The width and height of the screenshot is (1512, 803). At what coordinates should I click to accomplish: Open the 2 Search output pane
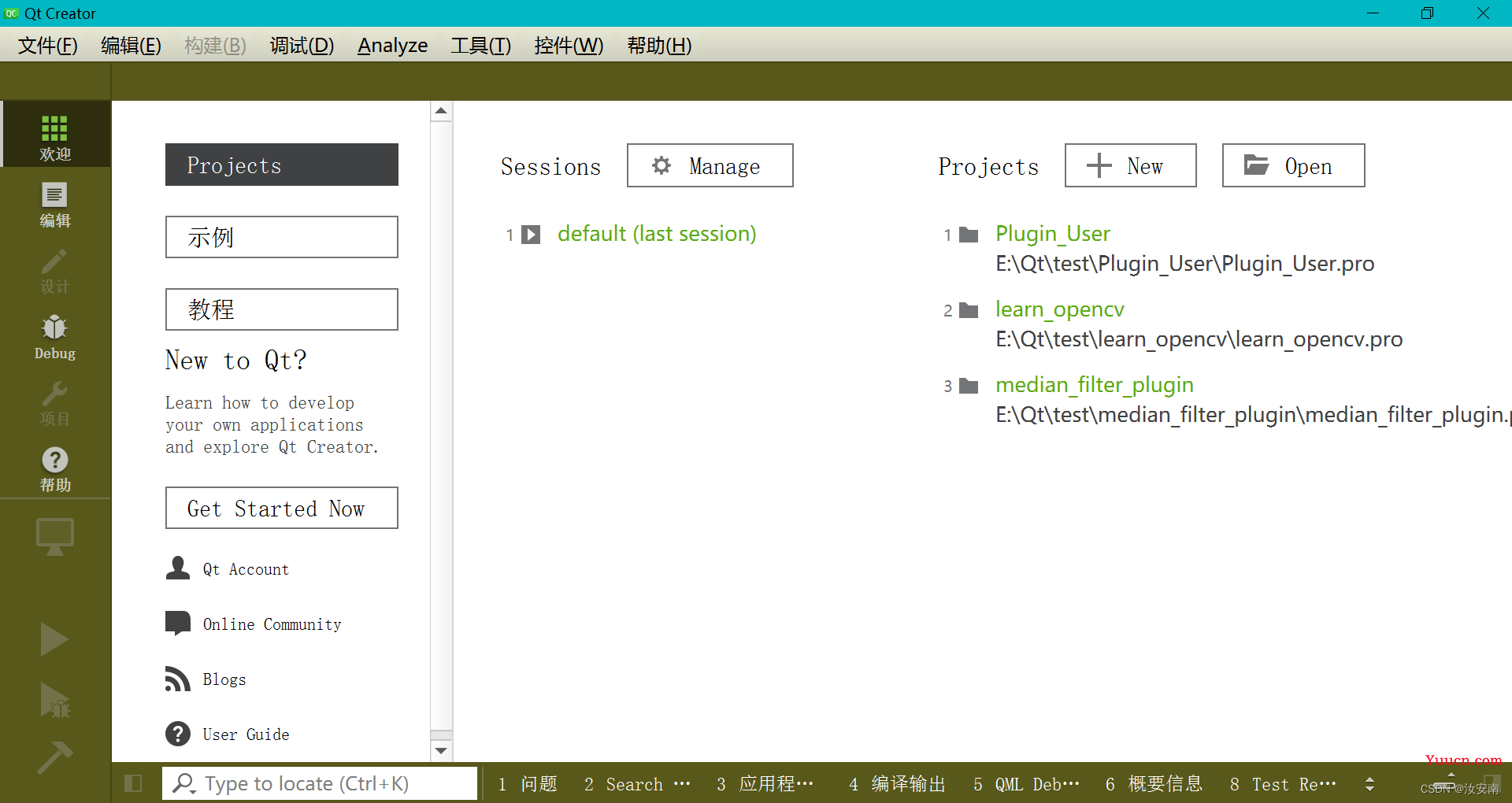coord(637,784)
